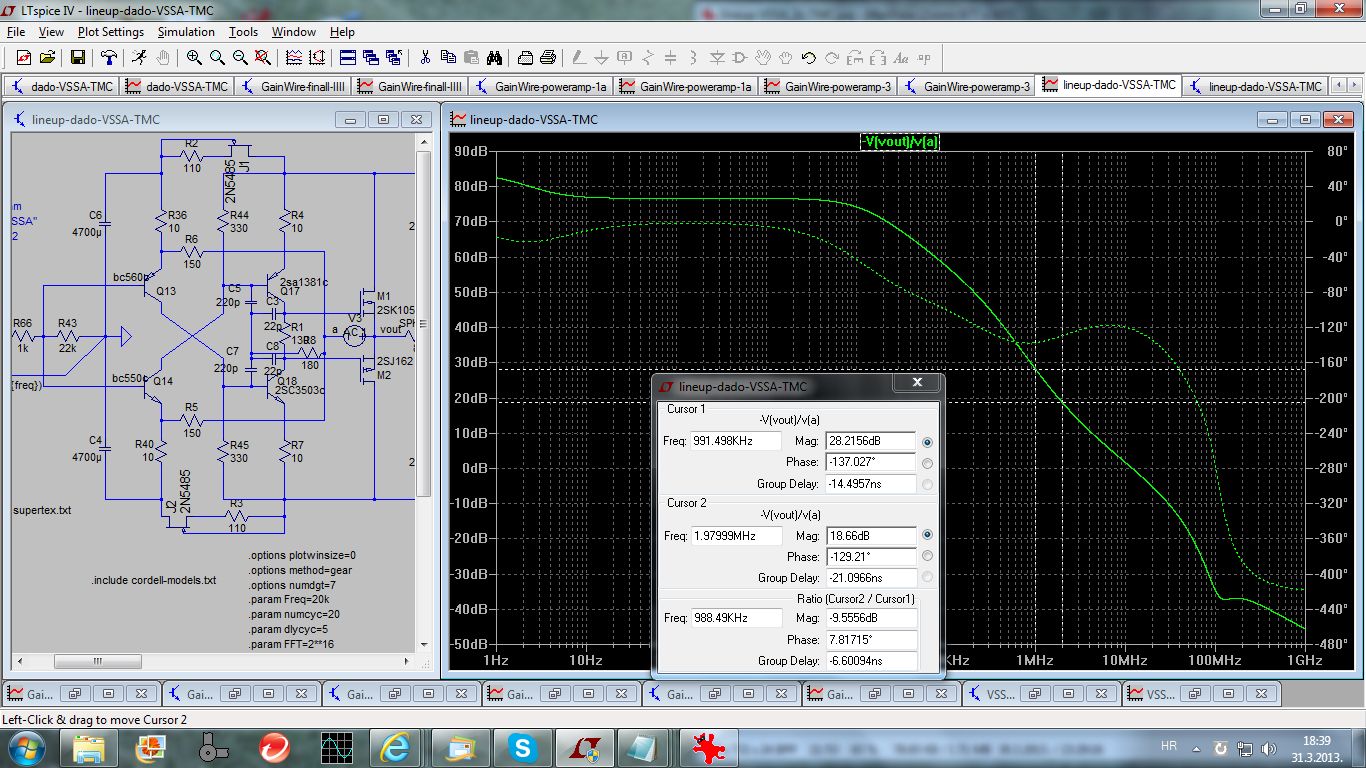Click the autorange axes icon
This screenshot has width=1366, height=768.
click(317, 58)
